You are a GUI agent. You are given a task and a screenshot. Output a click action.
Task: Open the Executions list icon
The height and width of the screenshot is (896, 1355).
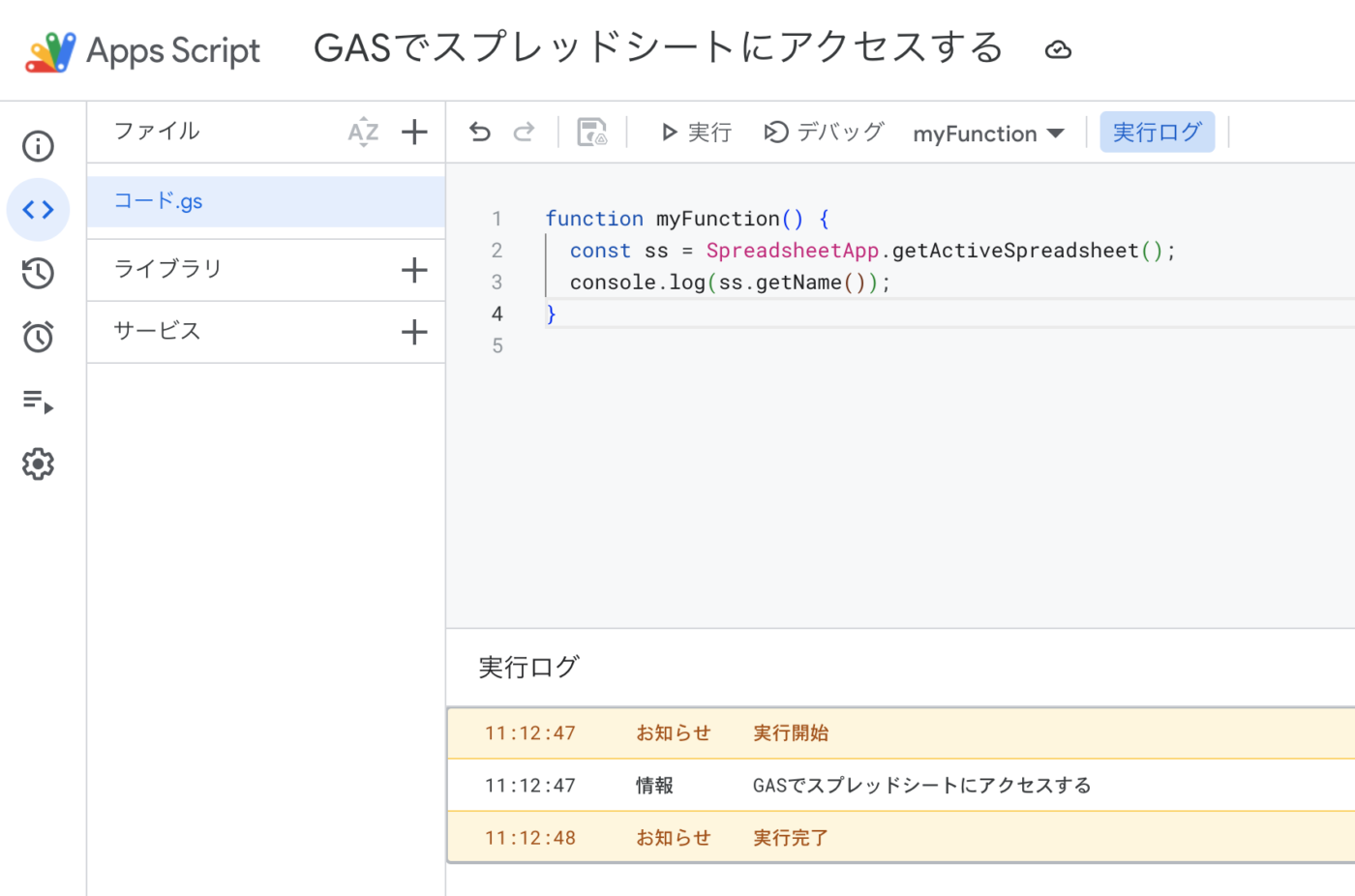click(x=38, y=401)
